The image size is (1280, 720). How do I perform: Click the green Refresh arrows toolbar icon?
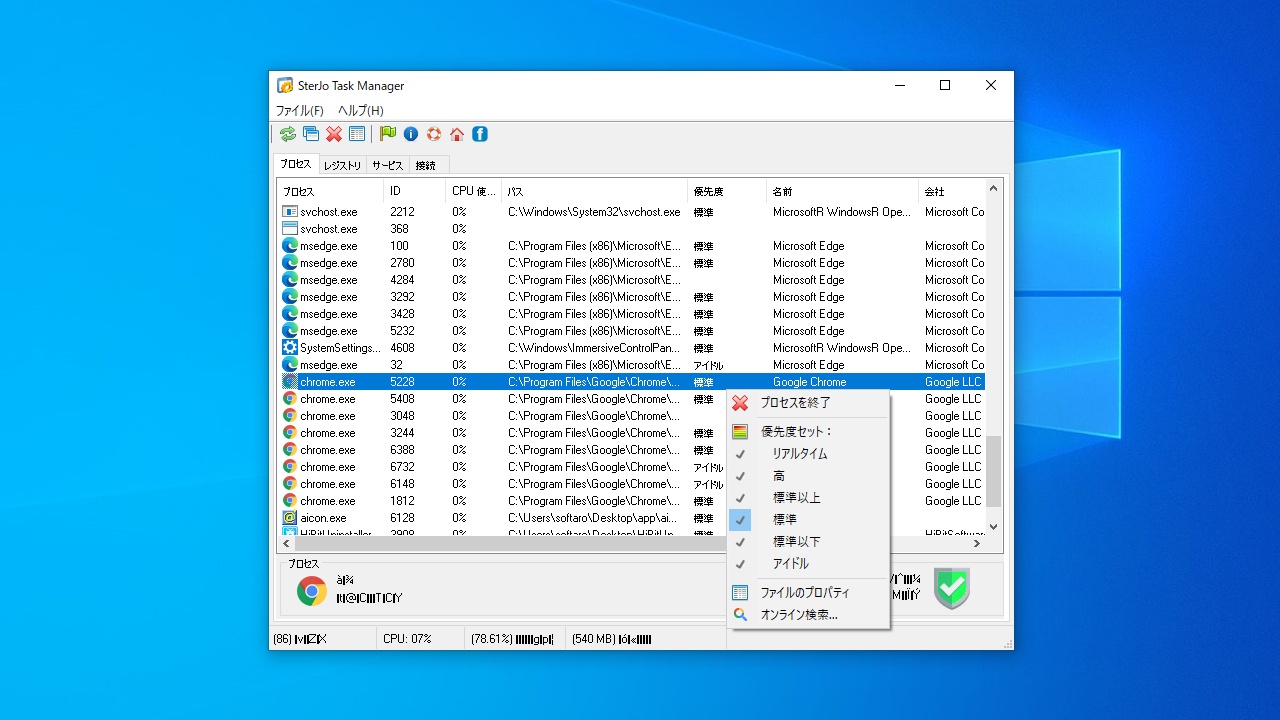coord(288,134)
